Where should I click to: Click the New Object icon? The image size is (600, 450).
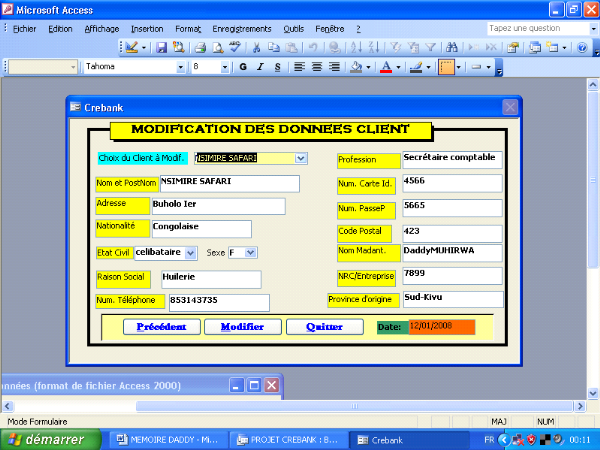(x=552, y=47)
